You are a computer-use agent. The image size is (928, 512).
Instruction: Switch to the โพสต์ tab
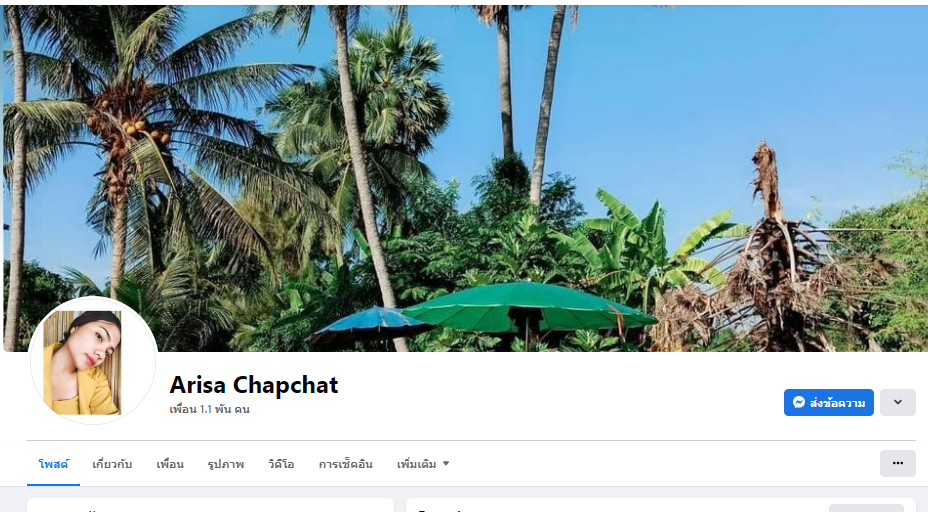(x=53, y=464)
